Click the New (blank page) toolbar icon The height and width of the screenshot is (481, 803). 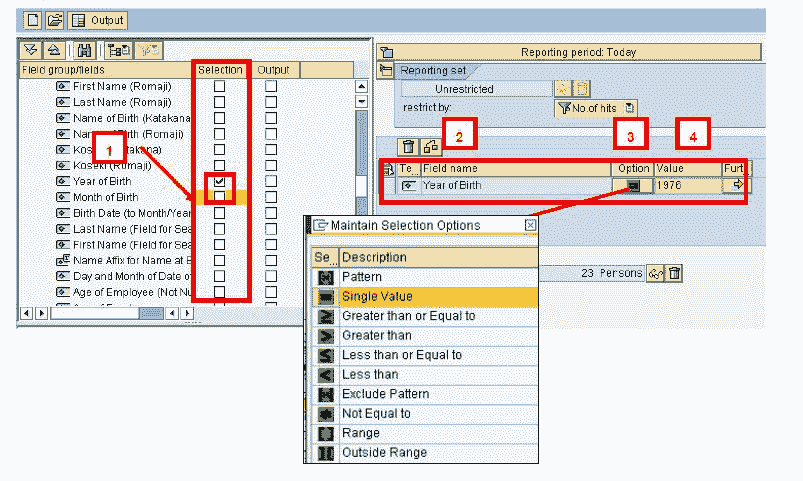coord(33,20)
